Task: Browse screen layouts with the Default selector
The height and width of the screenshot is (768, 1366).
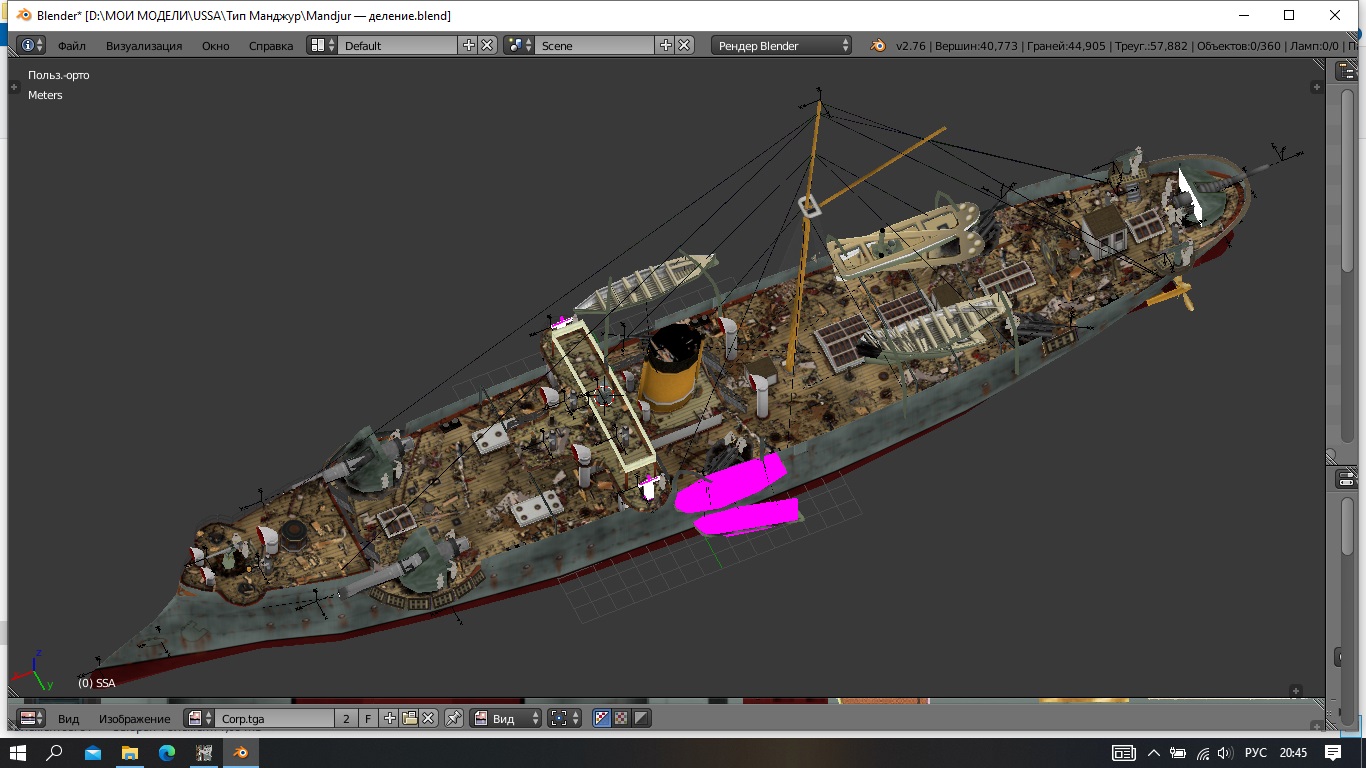Action: click(x=321, y=45)
